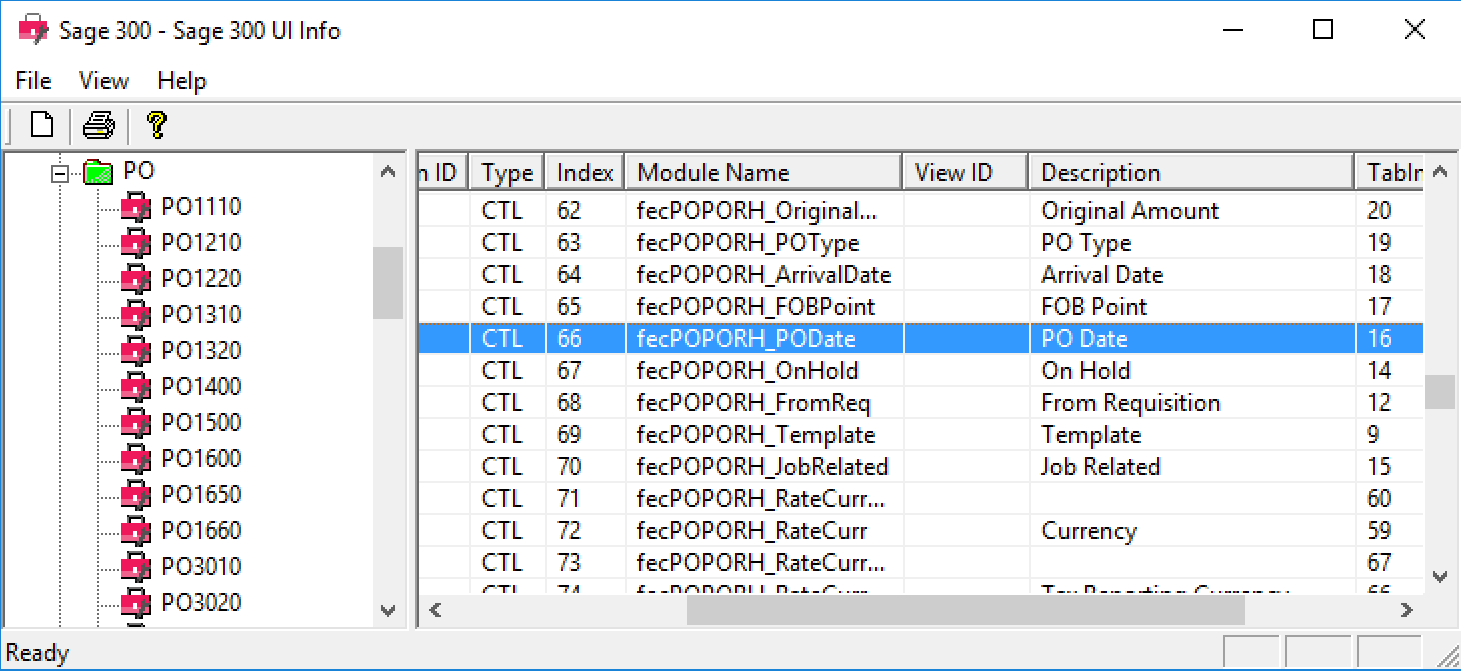Click index 62 cell
This screenshot has height=671, width=1461.
(585, 211)
